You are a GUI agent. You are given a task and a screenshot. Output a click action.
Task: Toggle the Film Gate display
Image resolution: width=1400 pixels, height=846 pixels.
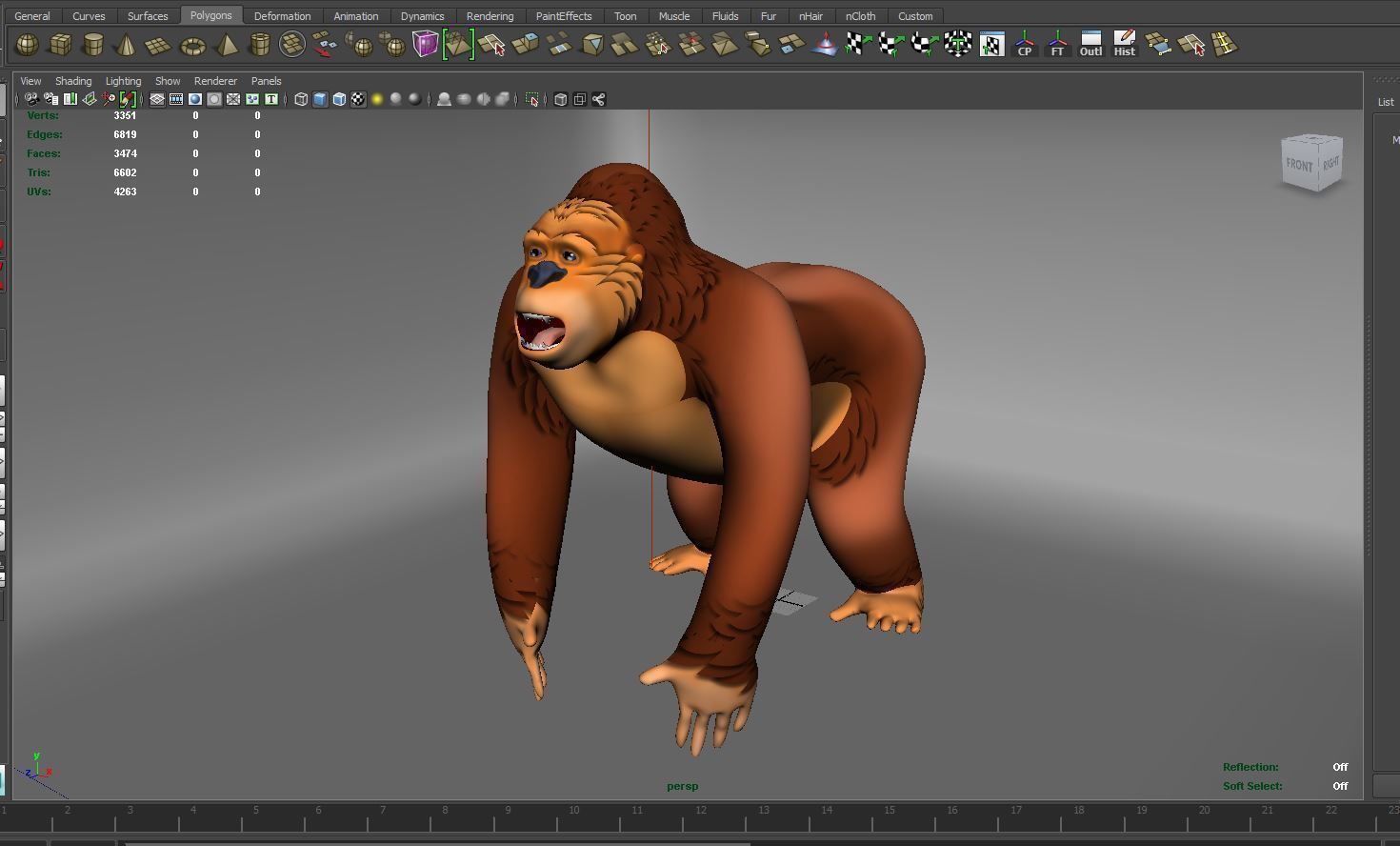(x=176, y=99)
